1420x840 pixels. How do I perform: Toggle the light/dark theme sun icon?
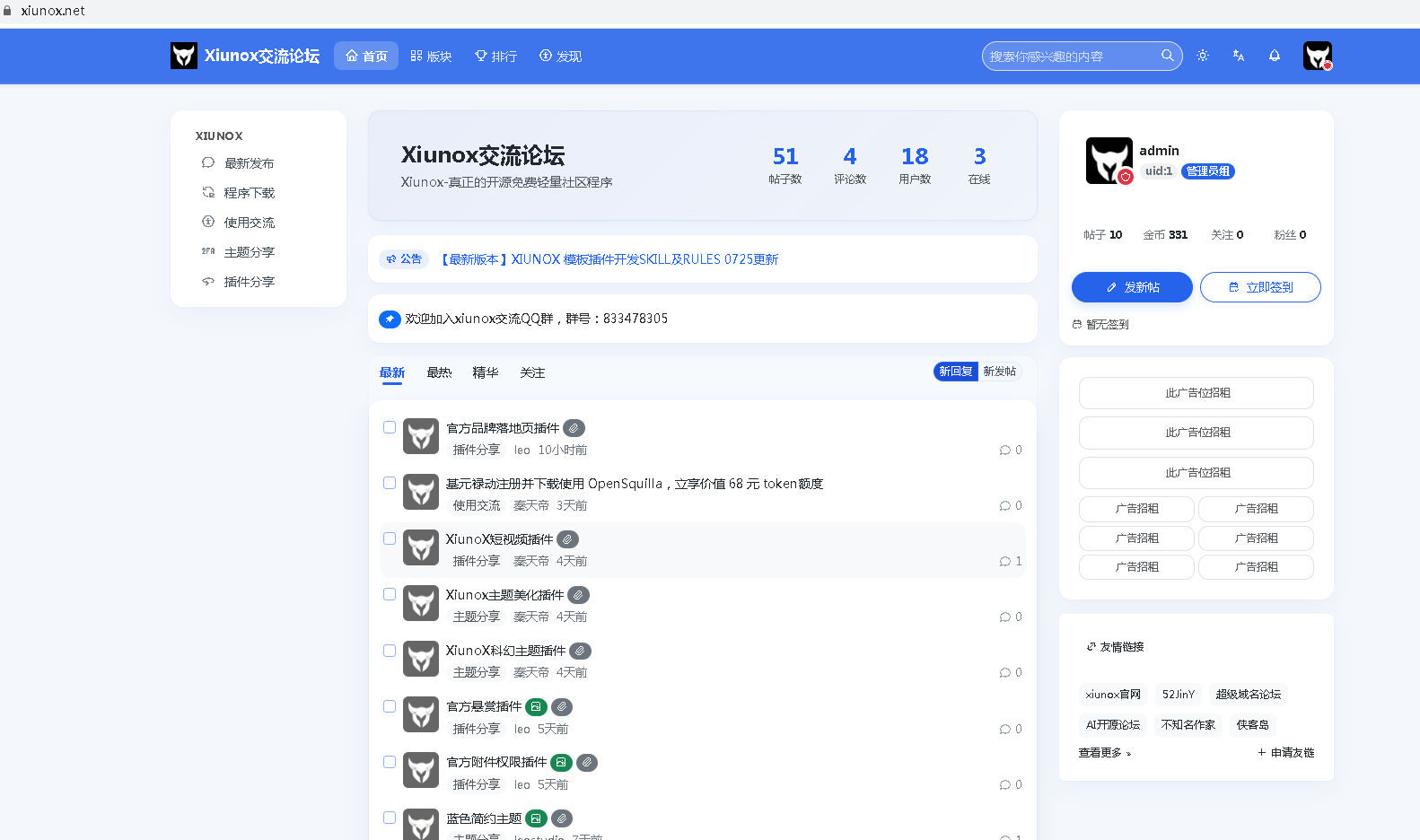click(x=1203, y=56)
